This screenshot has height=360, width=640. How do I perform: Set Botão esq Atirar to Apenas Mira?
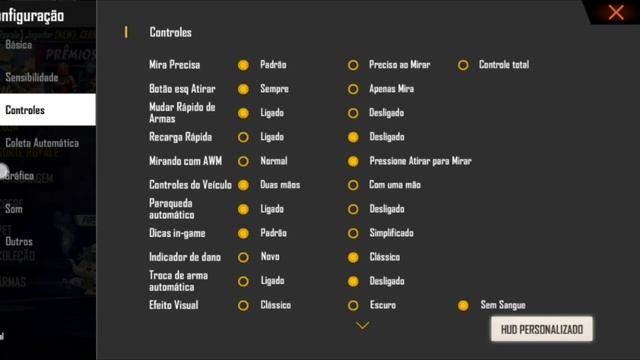point(353,89)
